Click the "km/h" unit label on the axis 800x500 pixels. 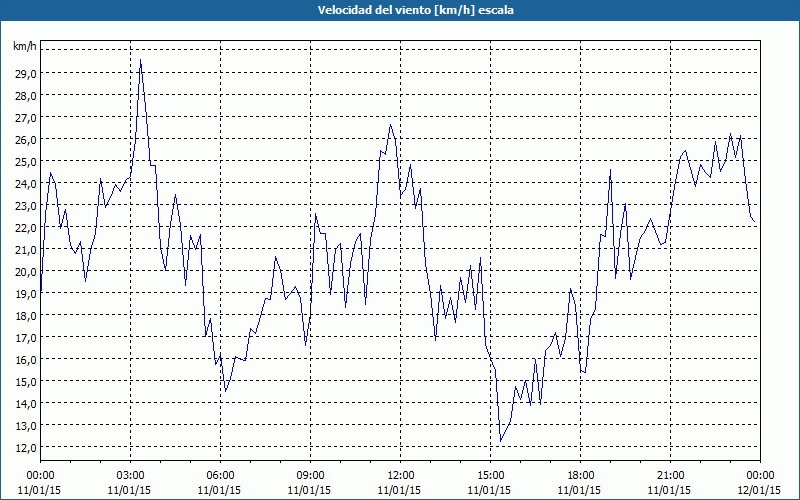click(24, 46)
